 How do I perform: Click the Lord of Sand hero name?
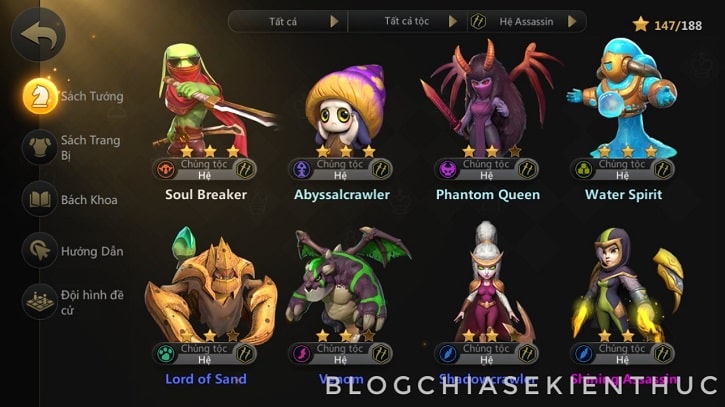pyautogui.click(x=206, y=379)
